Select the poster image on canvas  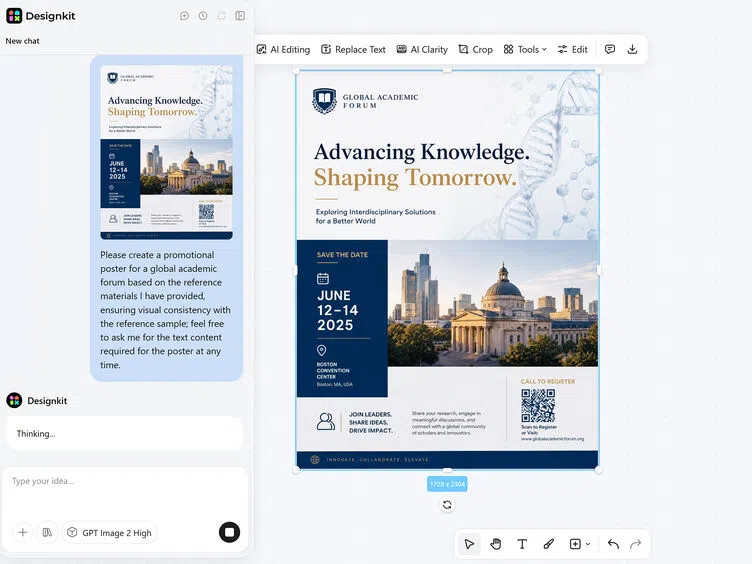pyautogui.click(x=447, y=270)
